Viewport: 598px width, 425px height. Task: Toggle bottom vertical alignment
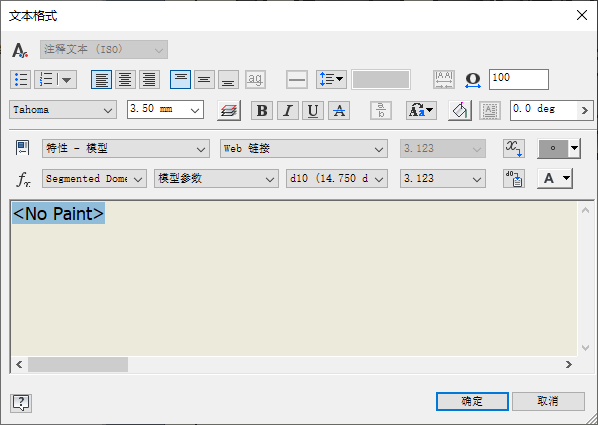[x=228, y=79]
